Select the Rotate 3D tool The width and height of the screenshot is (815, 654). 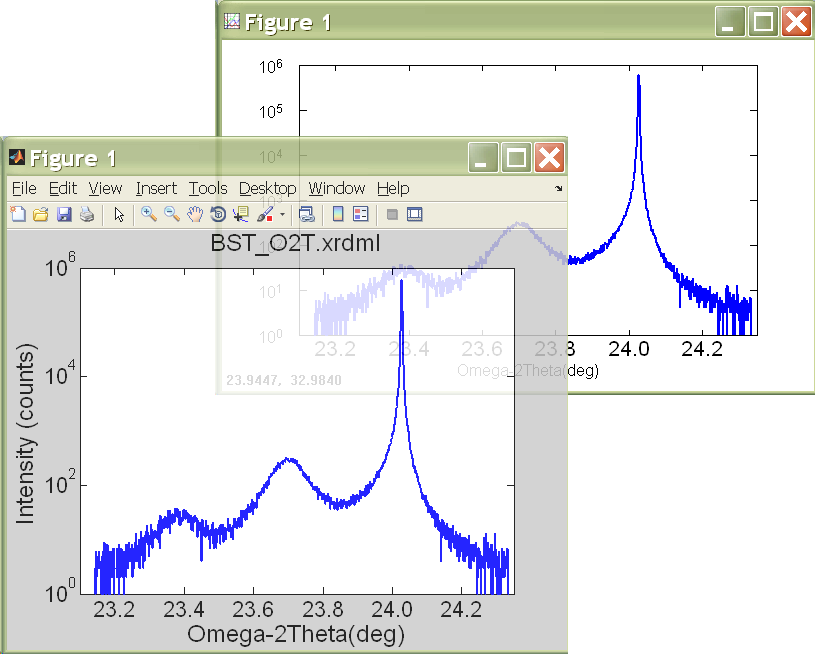click(x=218, y=214)
